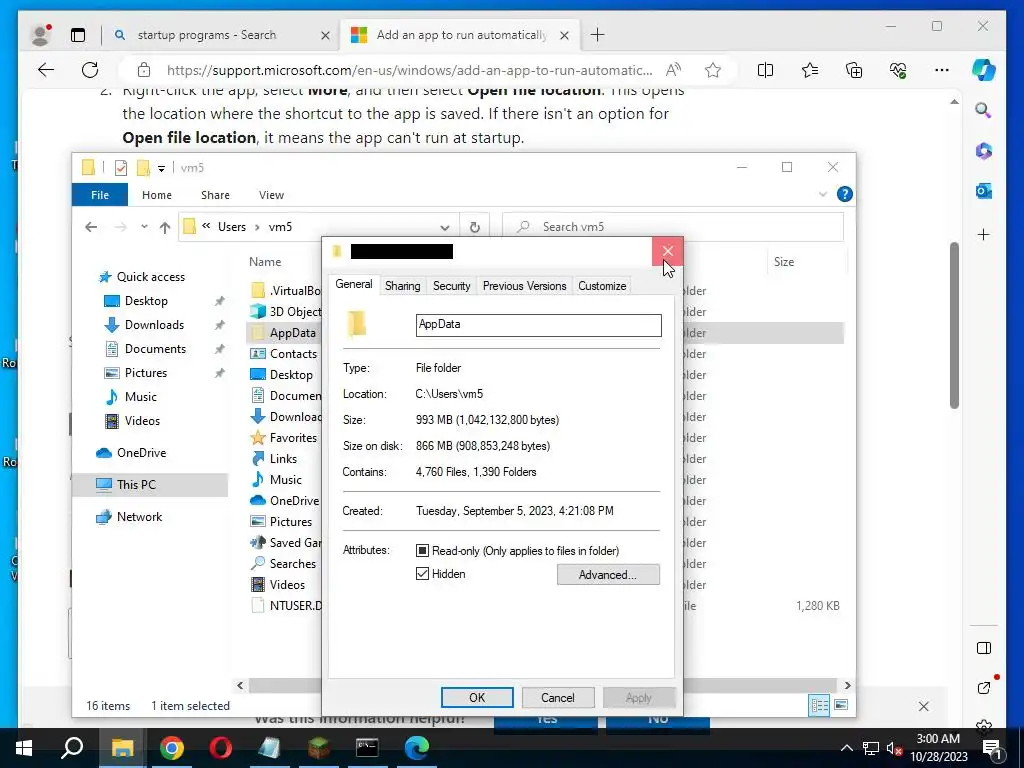1024x768 pixels.
Task: Add page to favorites star icon
Action: [x=712, y=70]
